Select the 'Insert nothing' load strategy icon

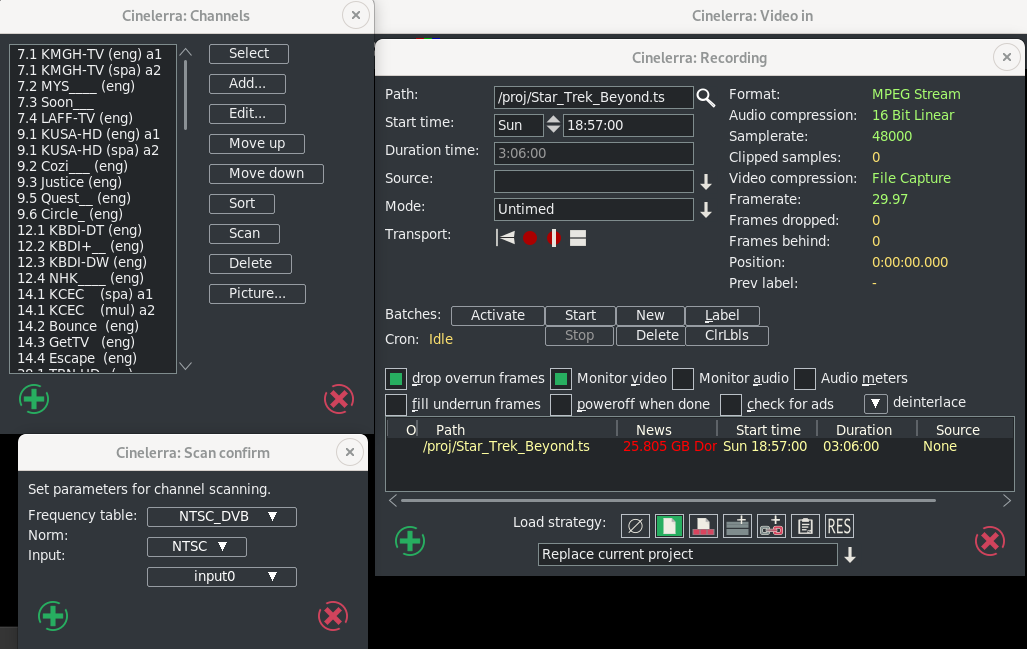634,526
